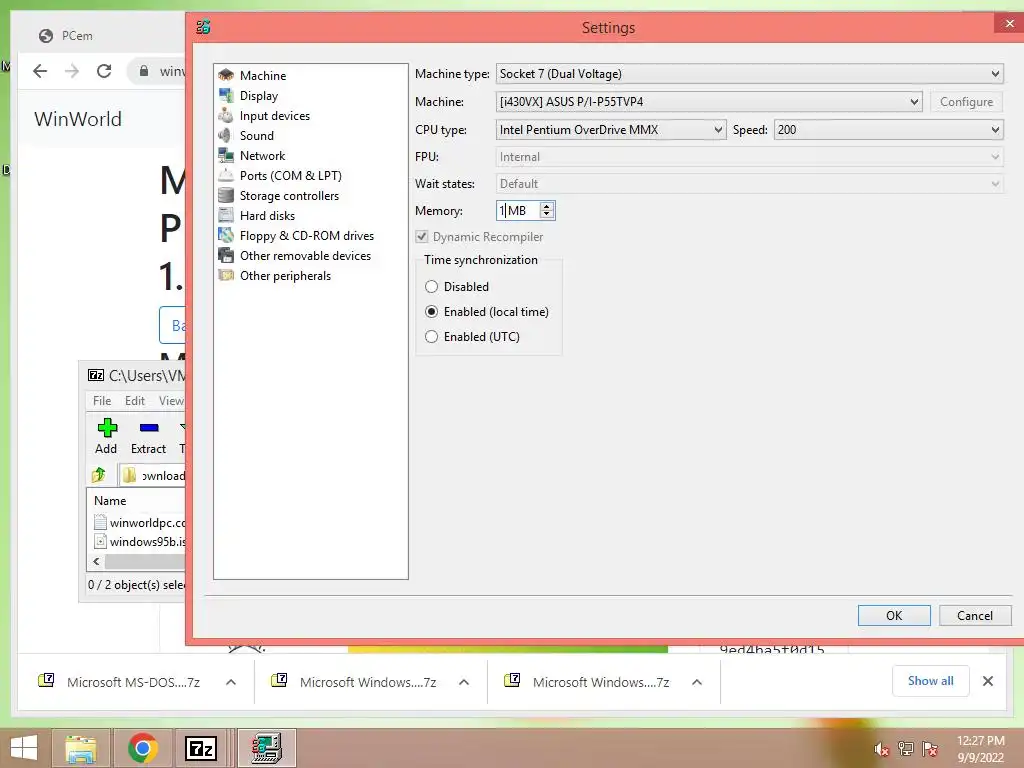Click the Sound speaker icon in sidebar
This screenshot has height=768, width=1024.
click(x=226, y=135)
